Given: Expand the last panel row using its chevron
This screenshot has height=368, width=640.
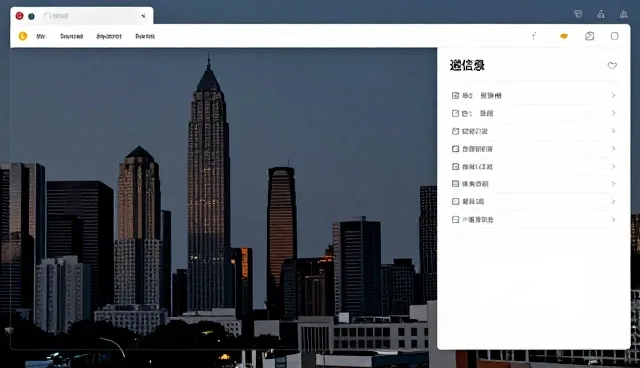Looking at the screenshot, I should (613, 219).
